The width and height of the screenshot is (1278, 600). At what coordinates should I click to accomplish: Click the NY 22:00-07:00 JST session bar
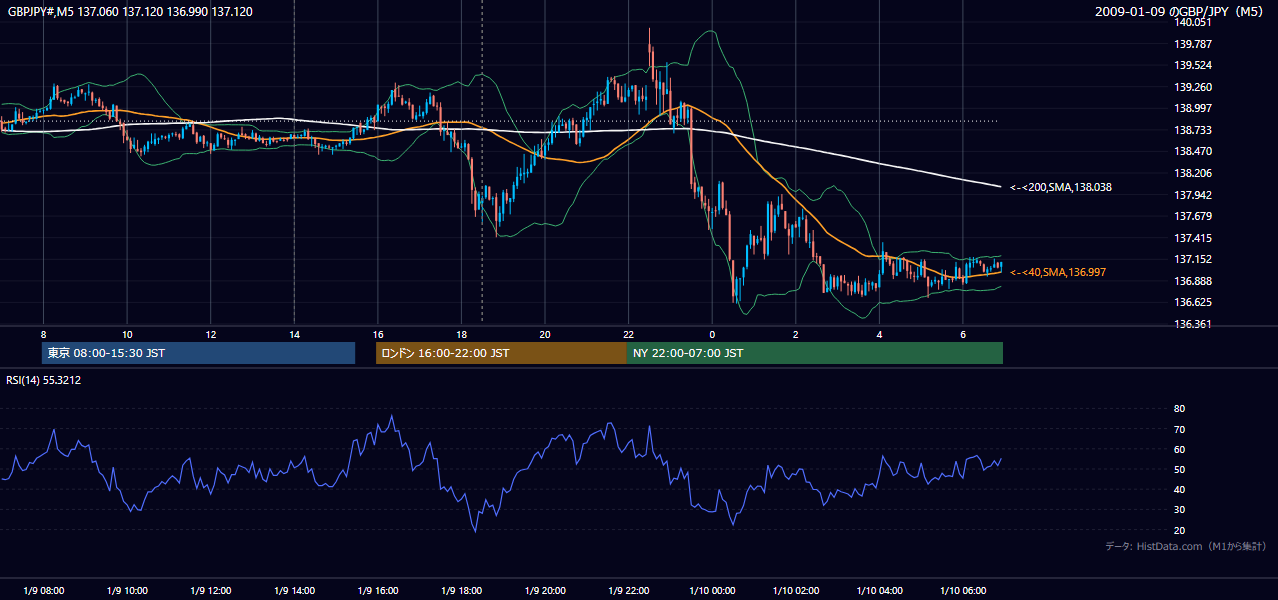click(x=815, y=353)
